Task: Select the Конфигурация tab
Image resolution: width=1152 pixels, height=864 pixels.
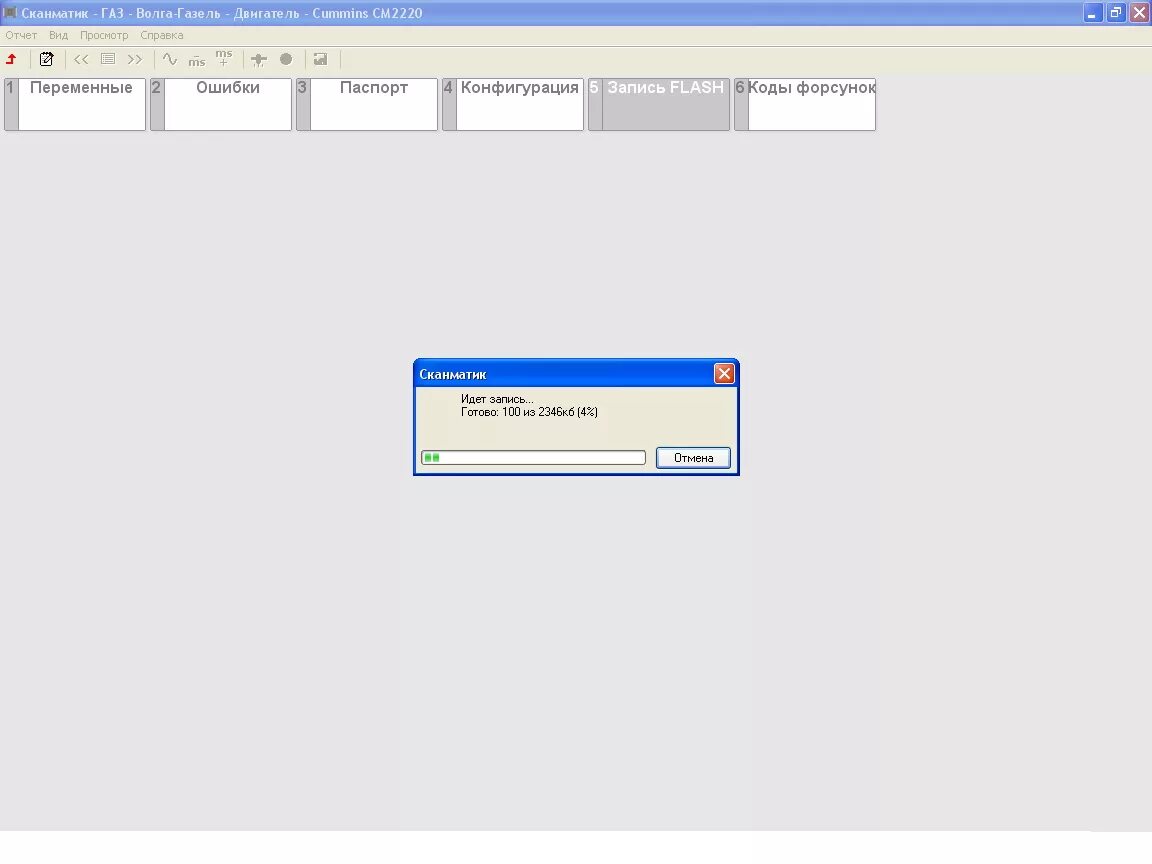Action: tap(513, 104)
